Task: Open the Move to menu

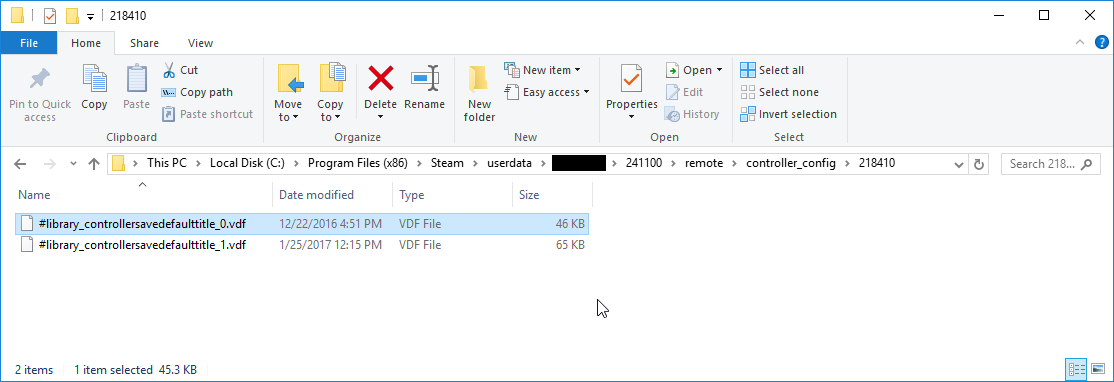Action: click(288, 93)
